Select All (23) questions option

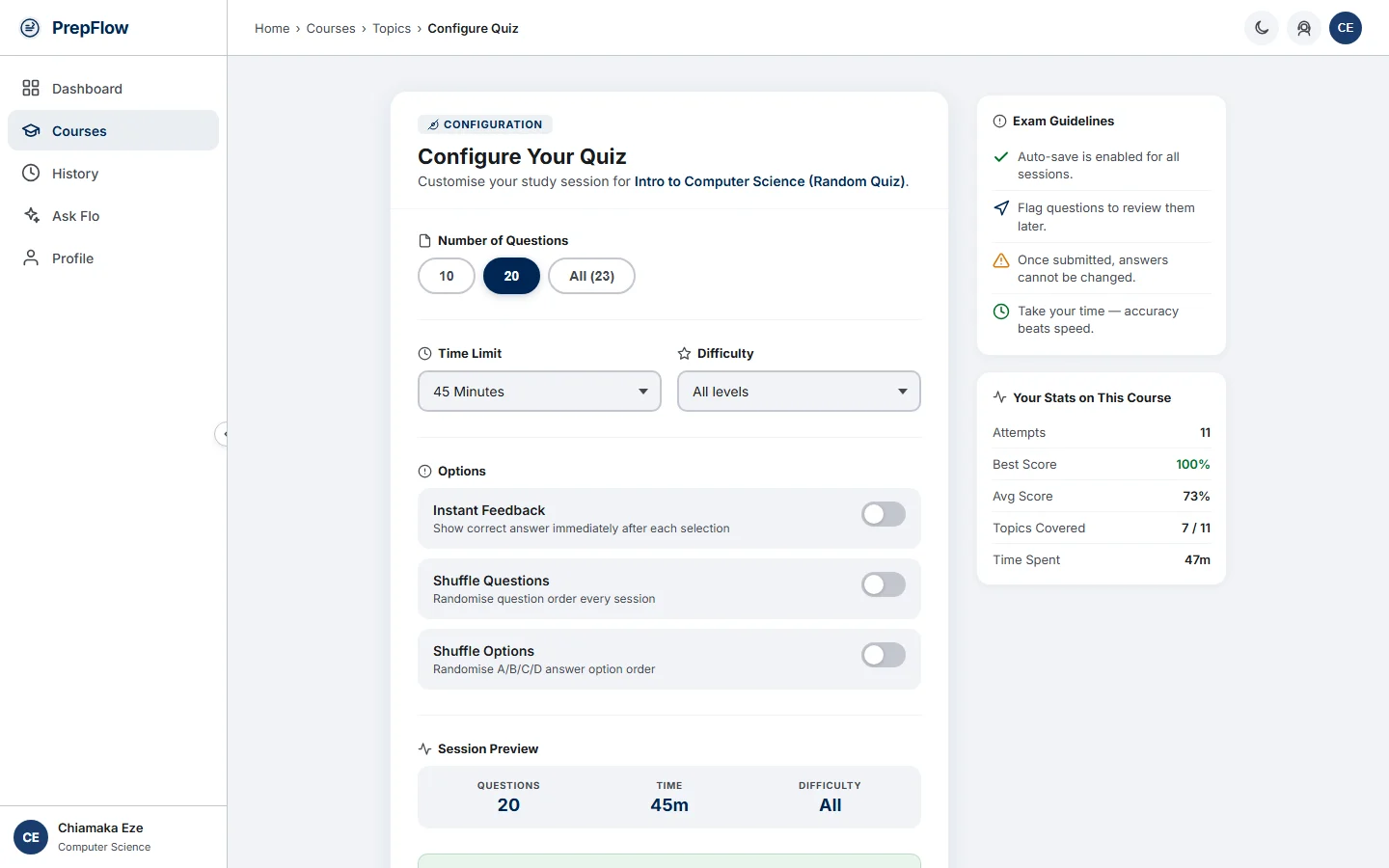(x=591, y=276)
